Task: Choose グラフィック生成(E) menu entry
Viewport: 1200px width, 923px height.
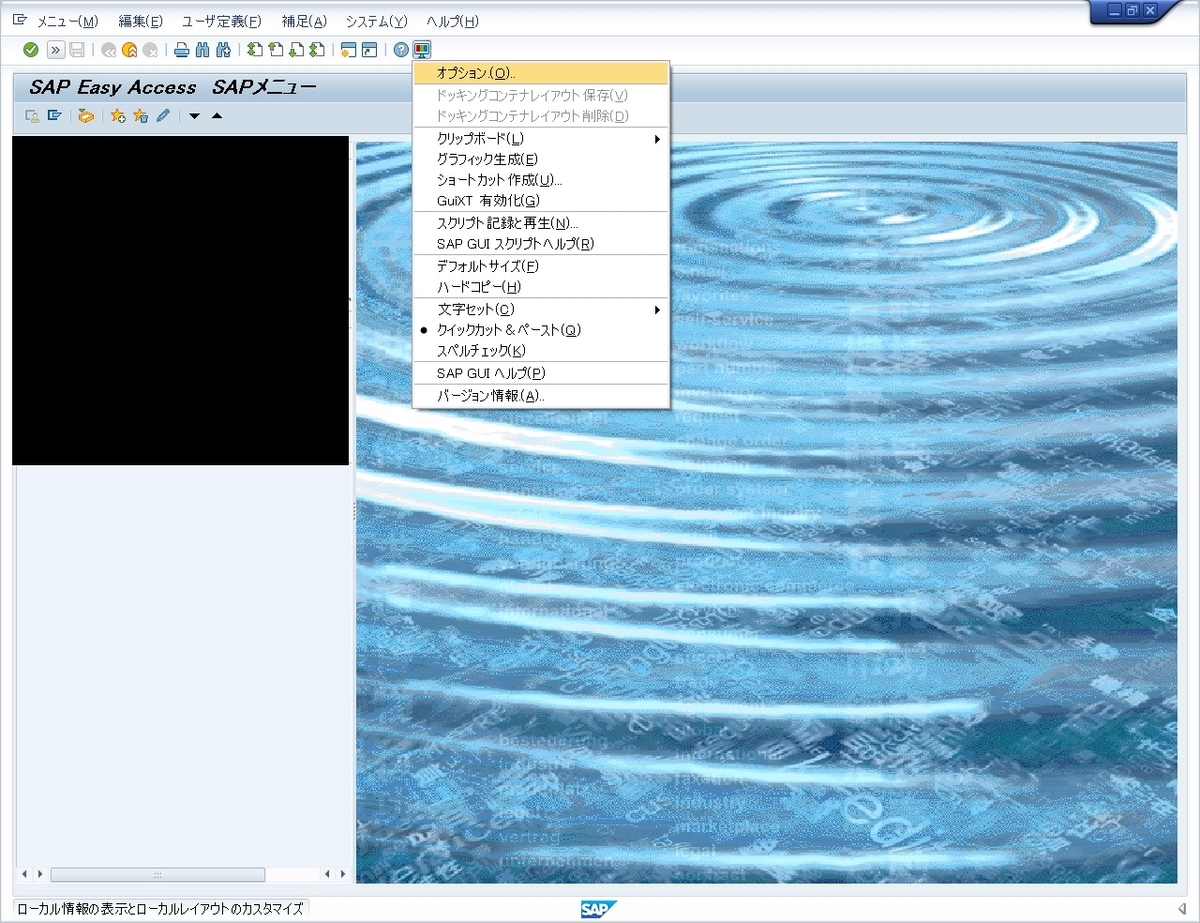Action: pyautogui.click(x=541, y=159)
